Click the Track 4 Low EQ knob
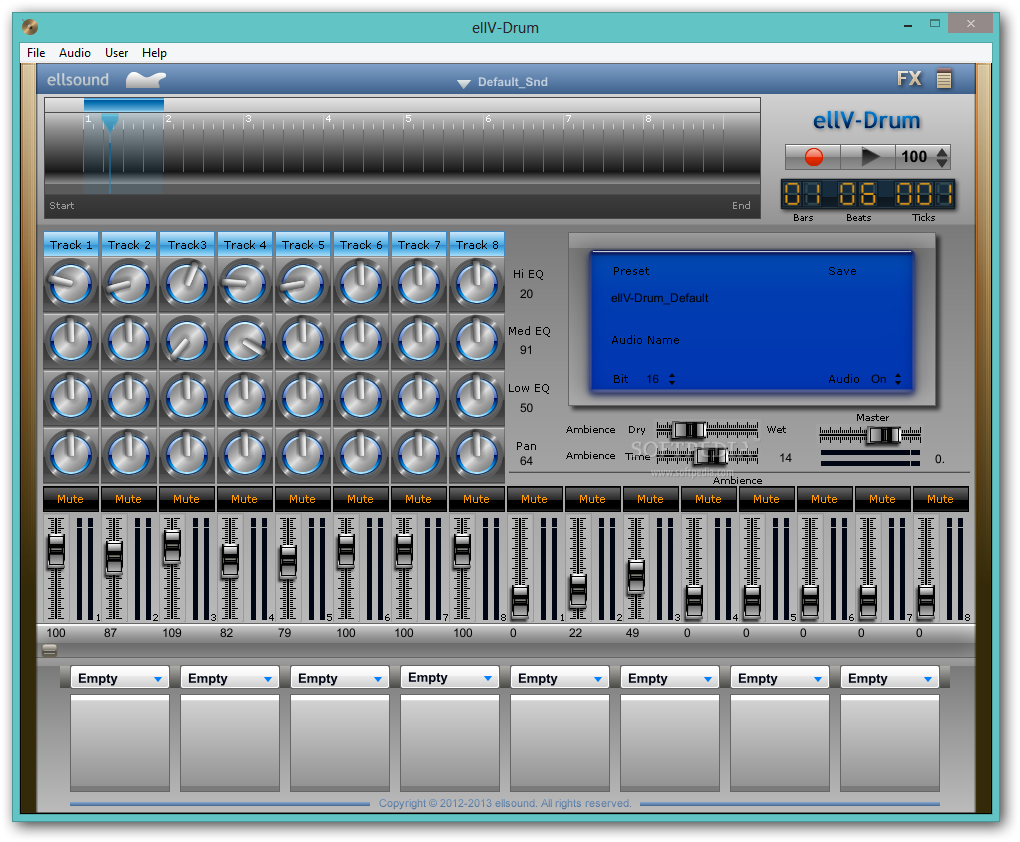The image size is (1020, 842). pos(245,397)
